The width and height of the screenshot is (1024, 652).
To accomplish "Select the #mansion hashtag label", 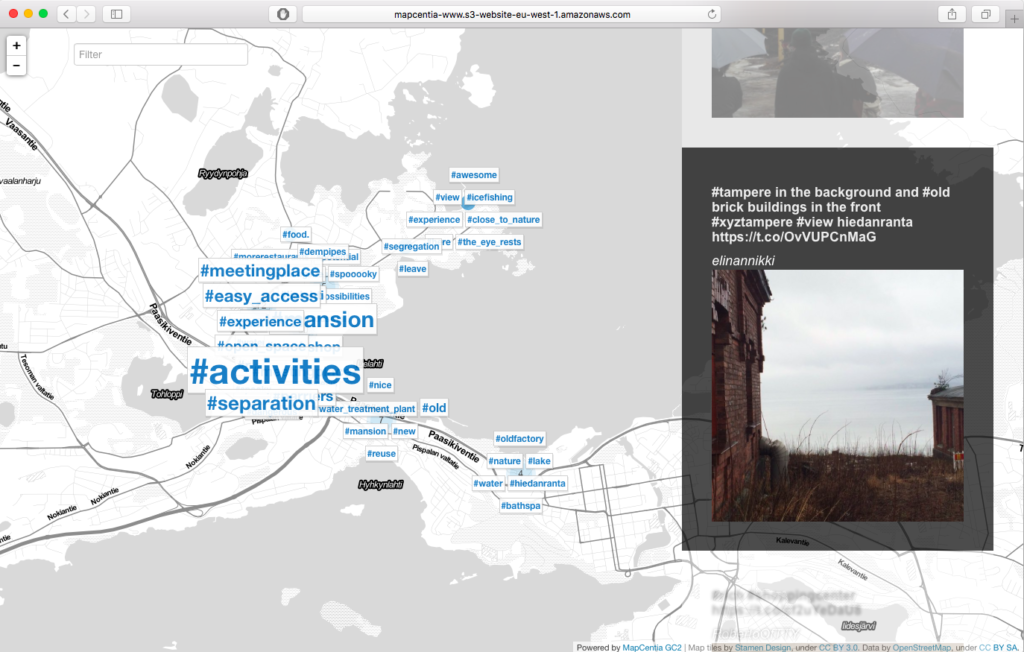I will [366, 431].
